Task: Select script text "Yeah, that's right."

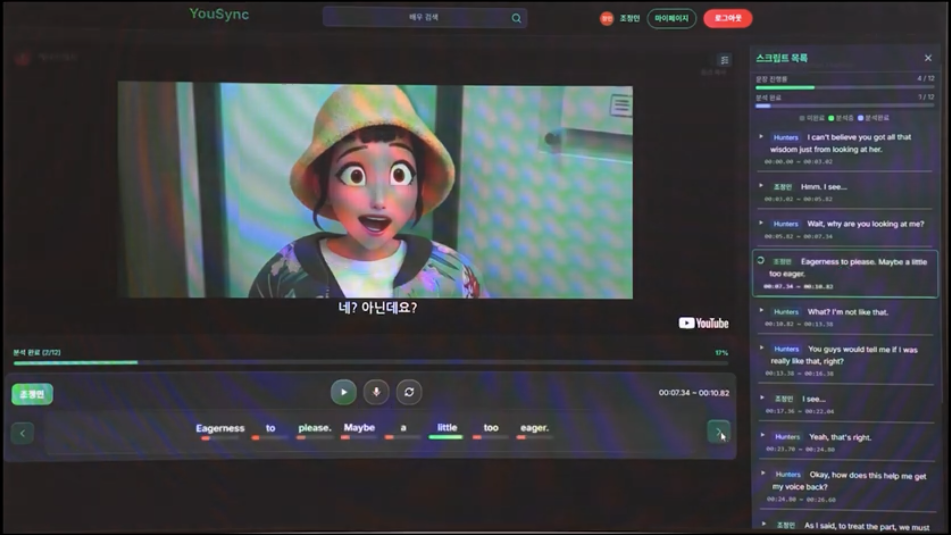Action: click(840, 437)
